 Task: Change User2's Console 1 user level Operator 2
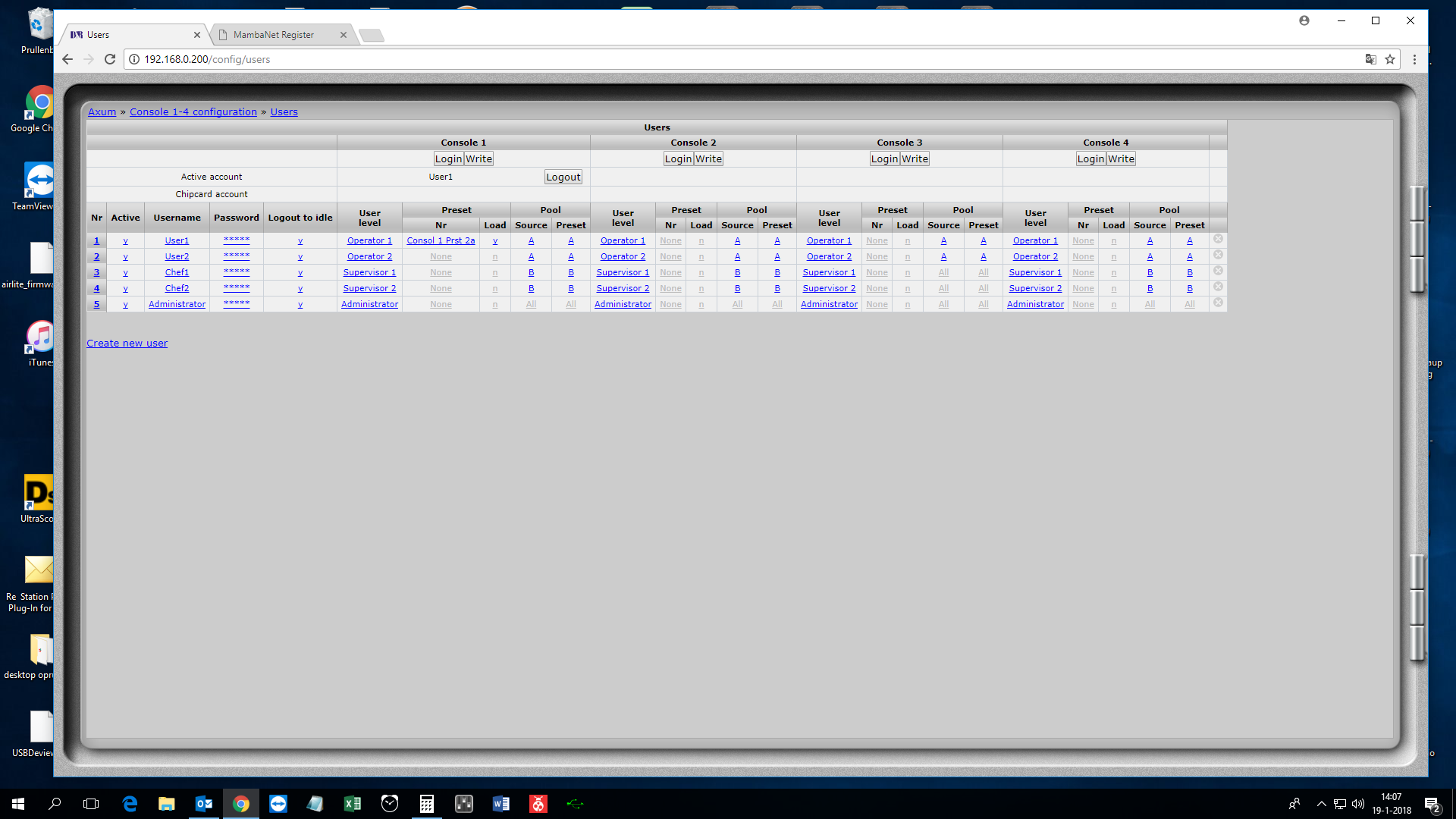[x=369, y=257]
